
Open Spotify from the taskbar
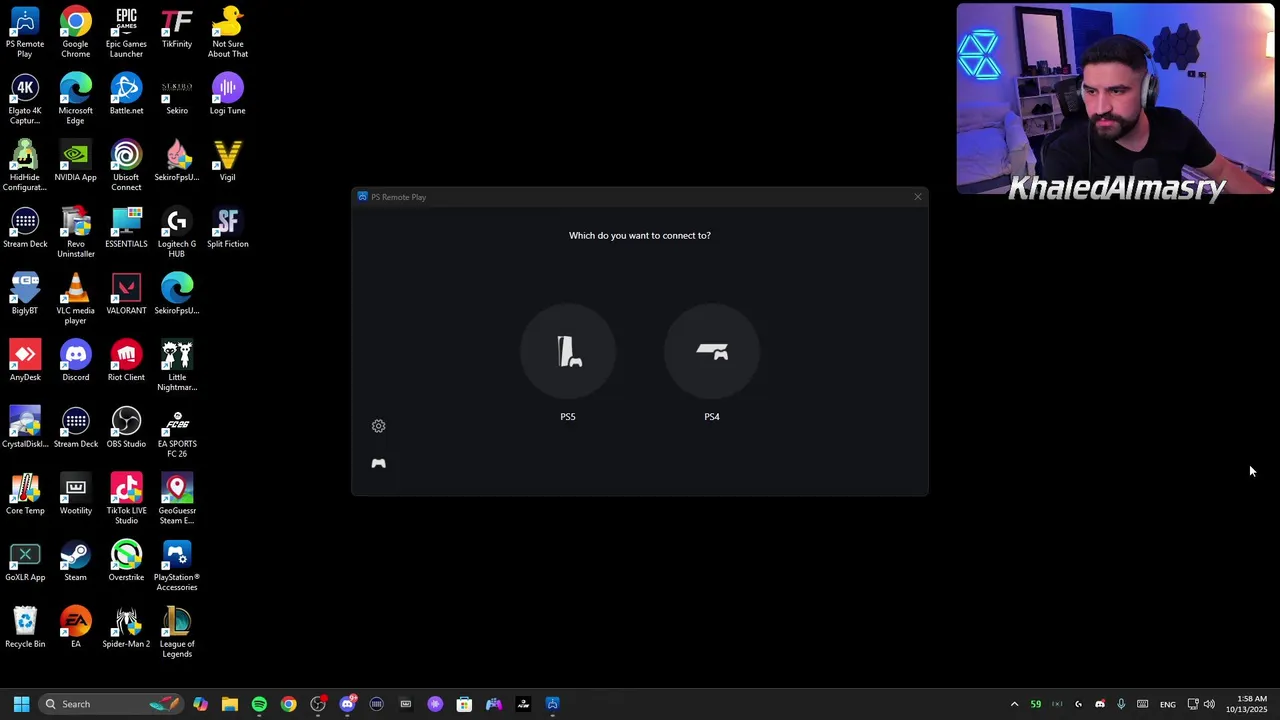coord(259,704)
